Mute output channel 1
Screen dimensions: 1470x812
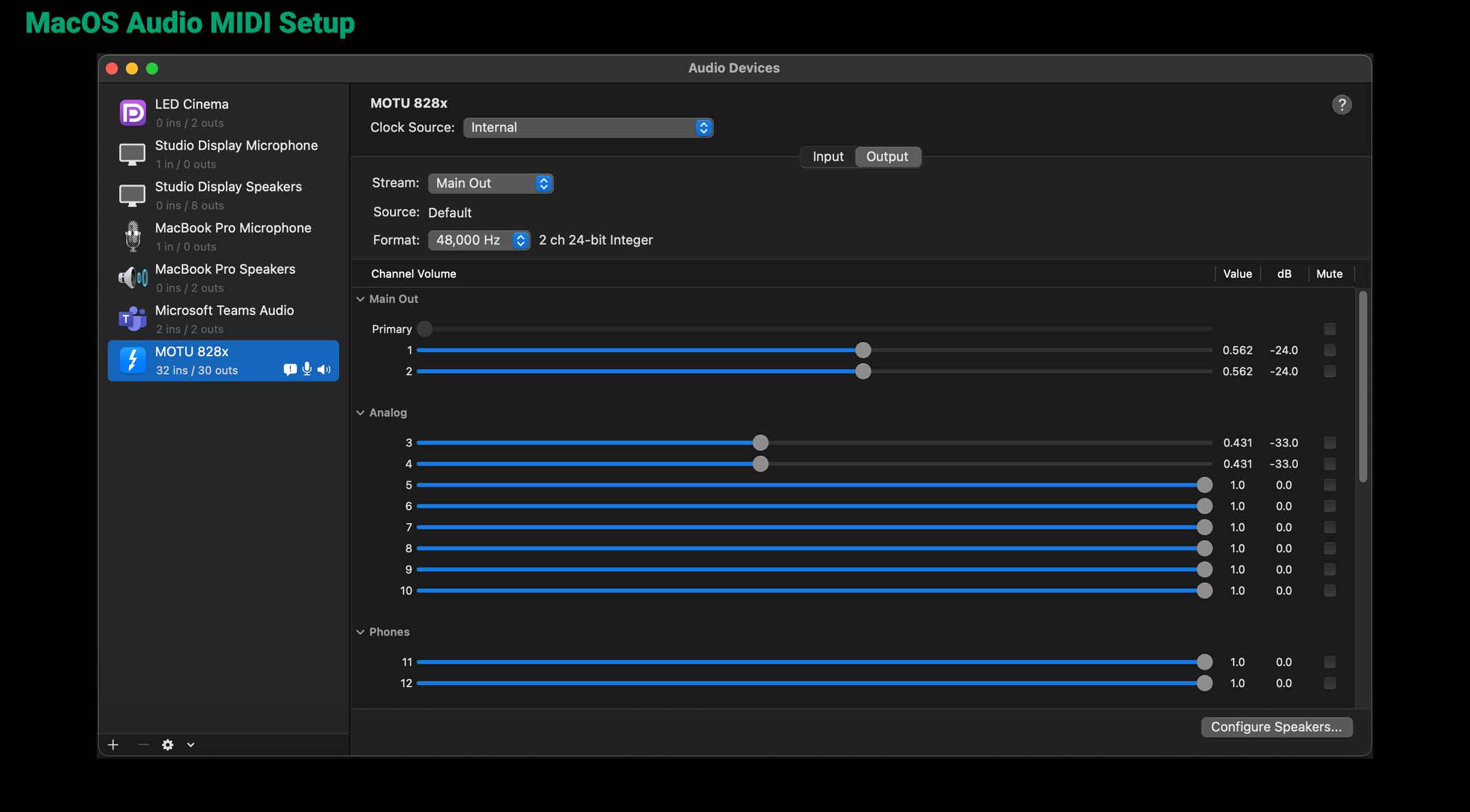[x=1329, y=350]
